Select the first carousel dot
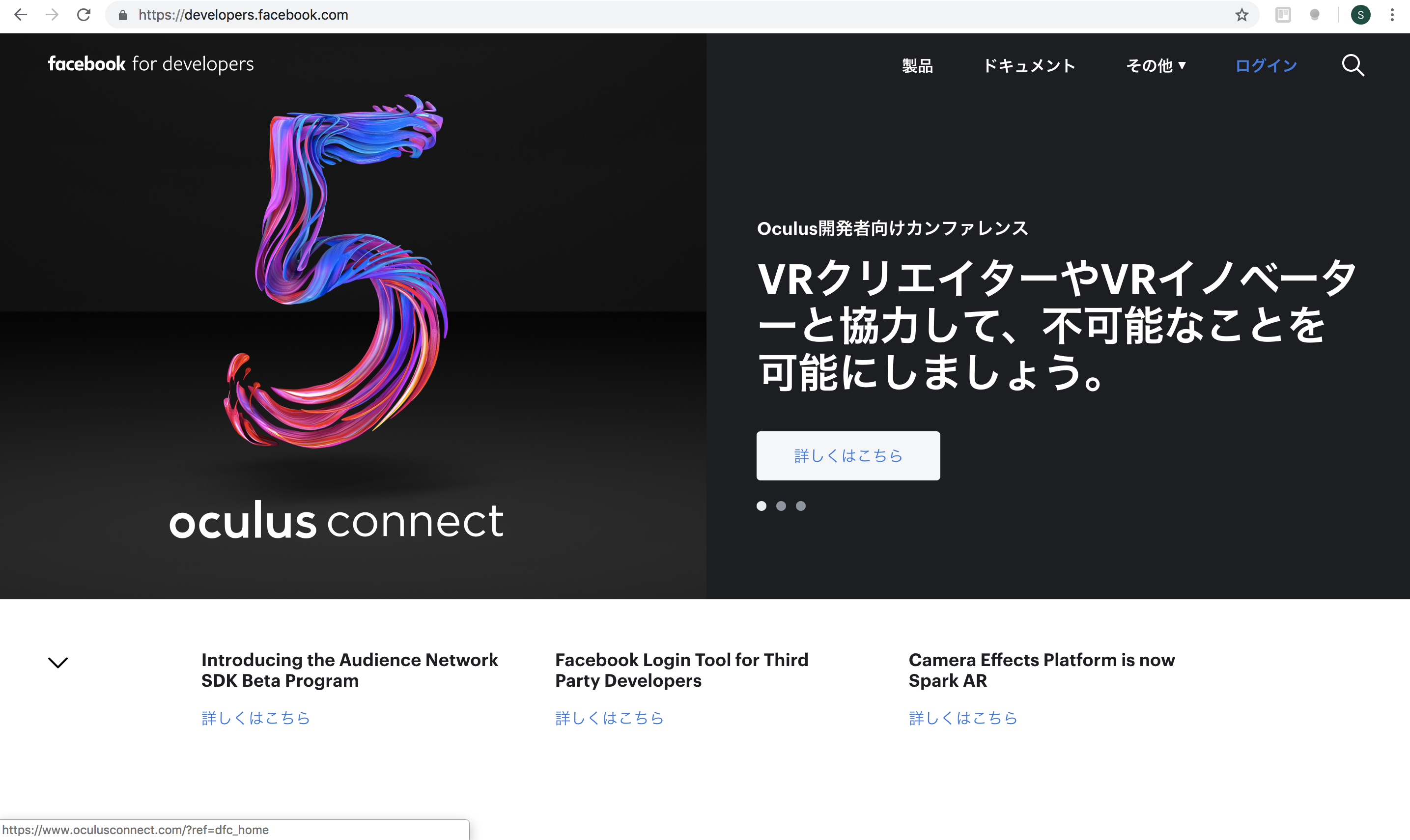 pos(761,506)
